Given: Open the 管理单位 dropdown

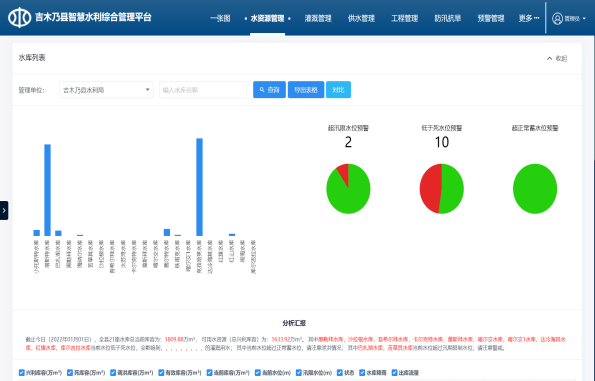Looking at the screenshot, I should pyautogui.click(x=106, y=90).
